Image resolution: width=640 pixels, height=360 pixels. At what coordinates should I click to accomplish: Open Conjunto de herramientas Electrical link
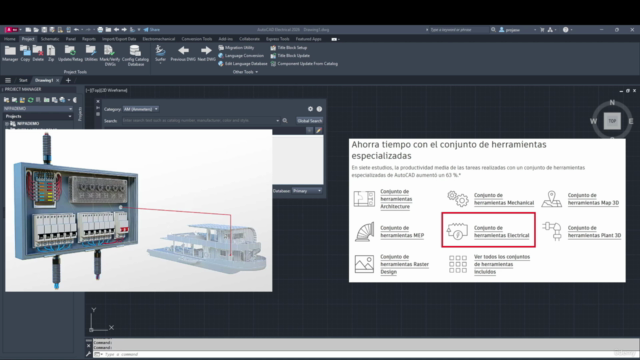(501, 231)
